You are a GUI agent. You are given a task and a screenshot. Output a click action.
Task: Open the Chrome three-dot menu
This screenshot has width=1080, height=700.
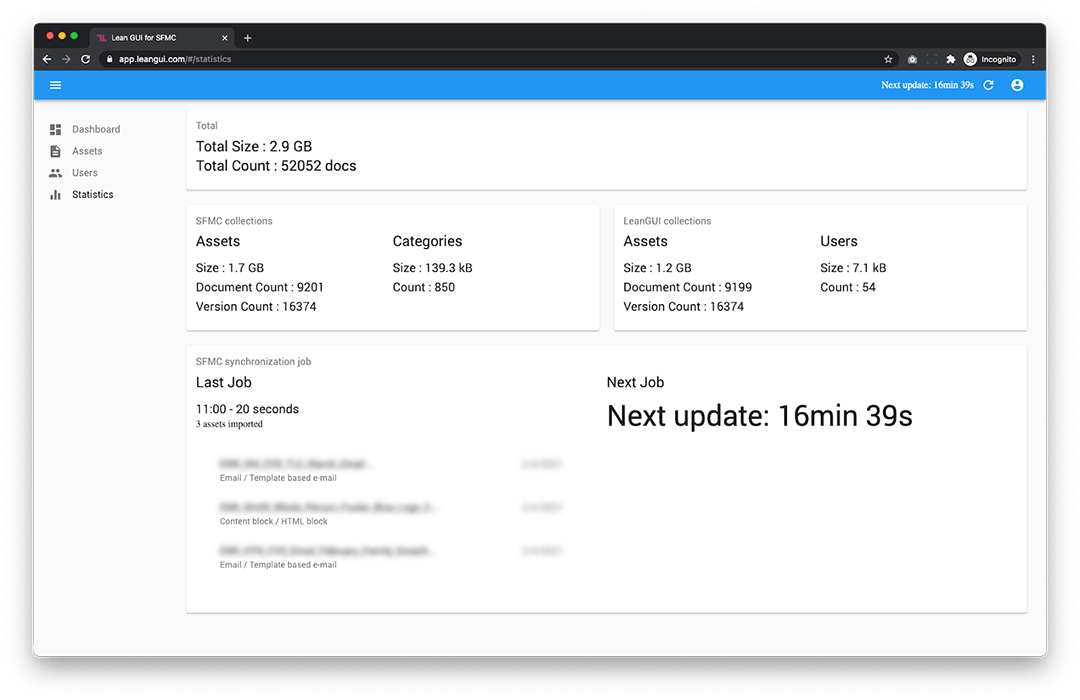(x=1033, y=59)
